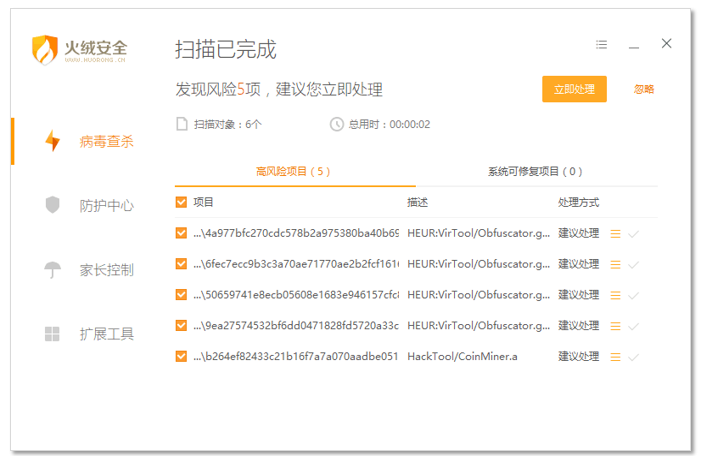Switch to the 系统可修复项目 (0) tab
Image resolution: width=703 pixels, height=456 pixels.
pyautogui.click(x=535, y=172)
